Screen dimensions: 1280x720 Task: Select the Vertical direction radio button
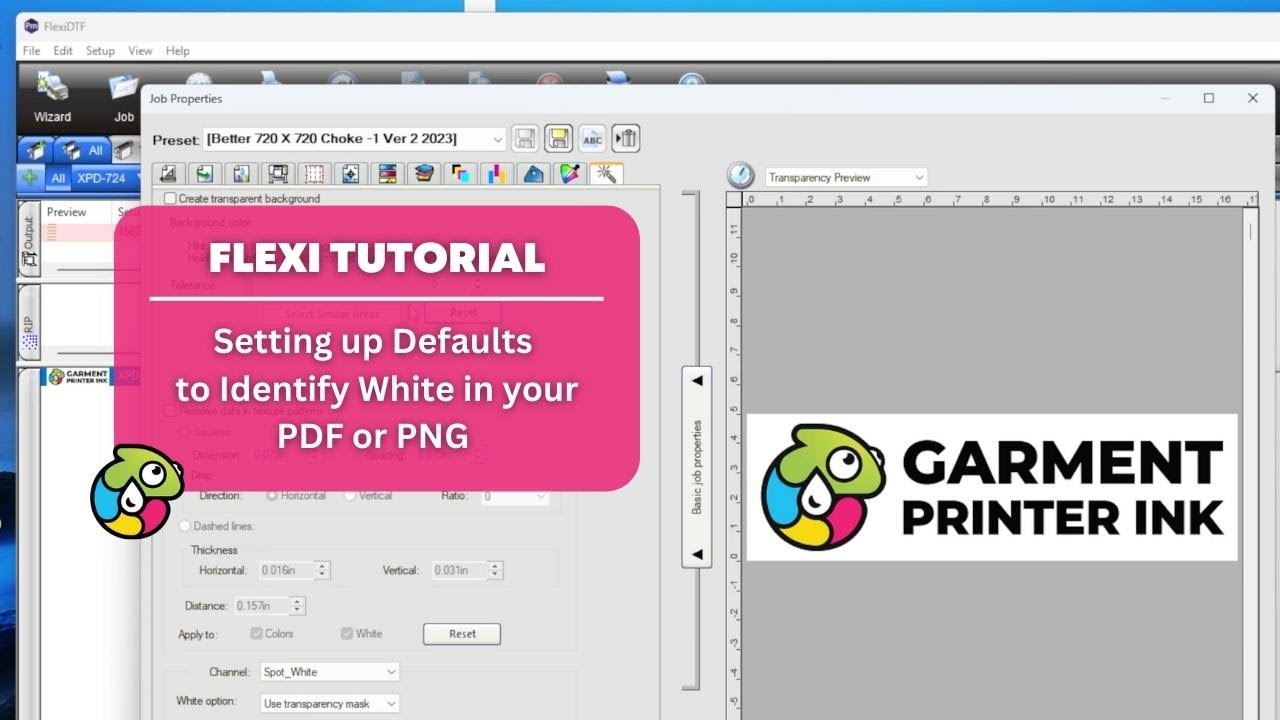(x=350, y=496)
